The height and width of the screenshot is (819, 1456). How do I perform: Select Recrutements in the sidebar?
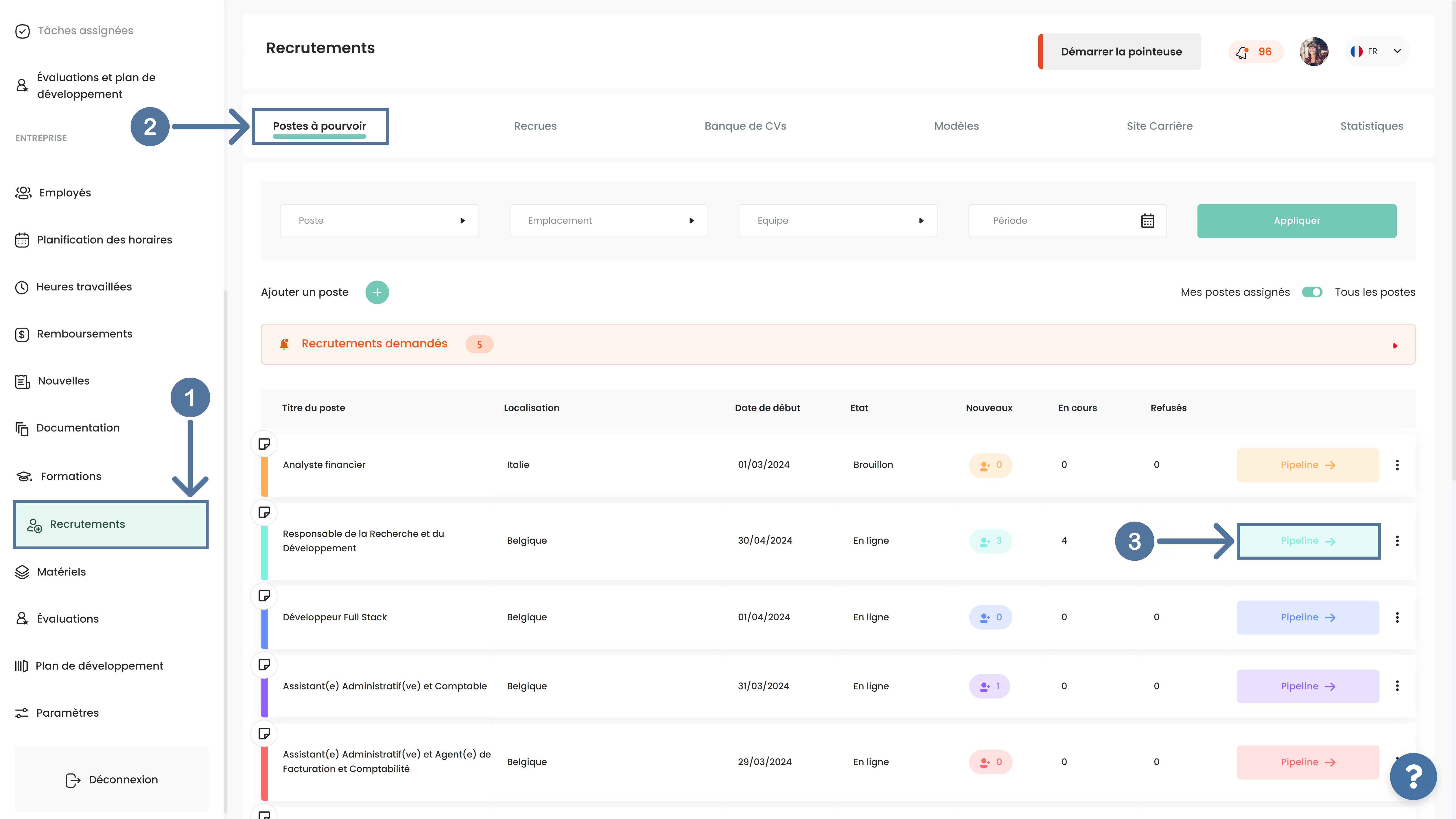[x=111, y=524]
